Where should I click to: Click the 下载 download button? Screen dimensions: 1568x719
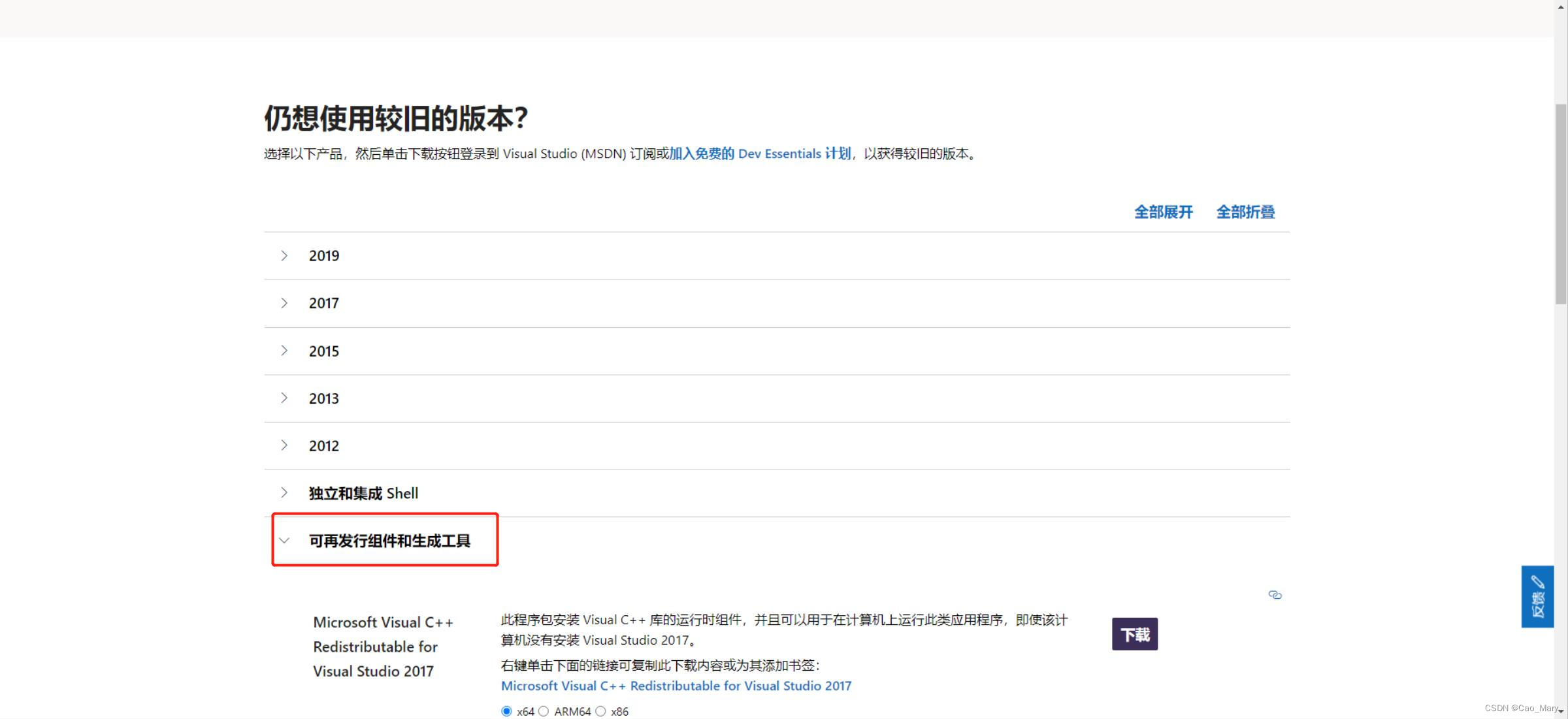[x=1134, y=634]
